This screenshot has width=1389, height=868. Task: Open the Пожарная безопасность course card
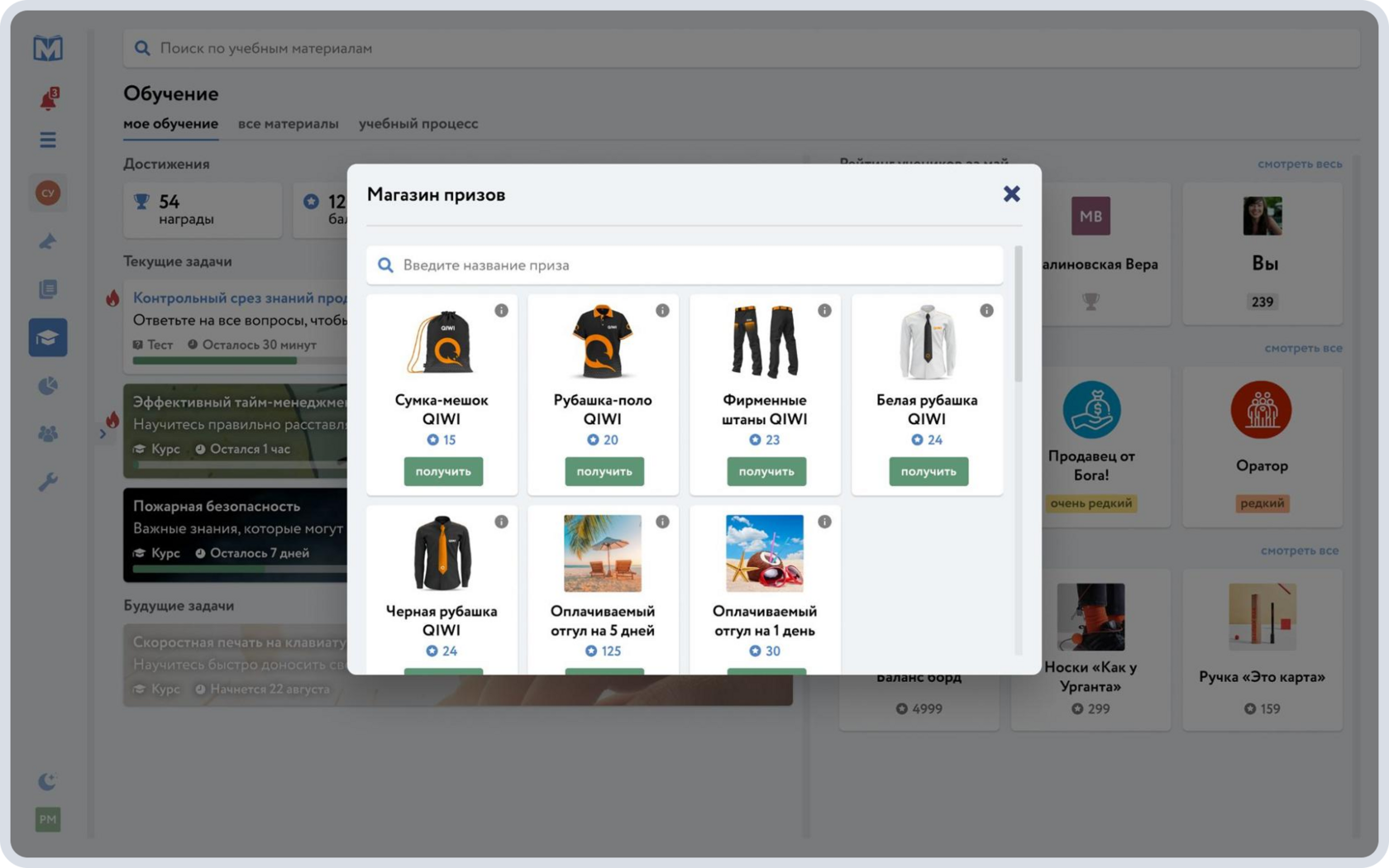point(236,535)
